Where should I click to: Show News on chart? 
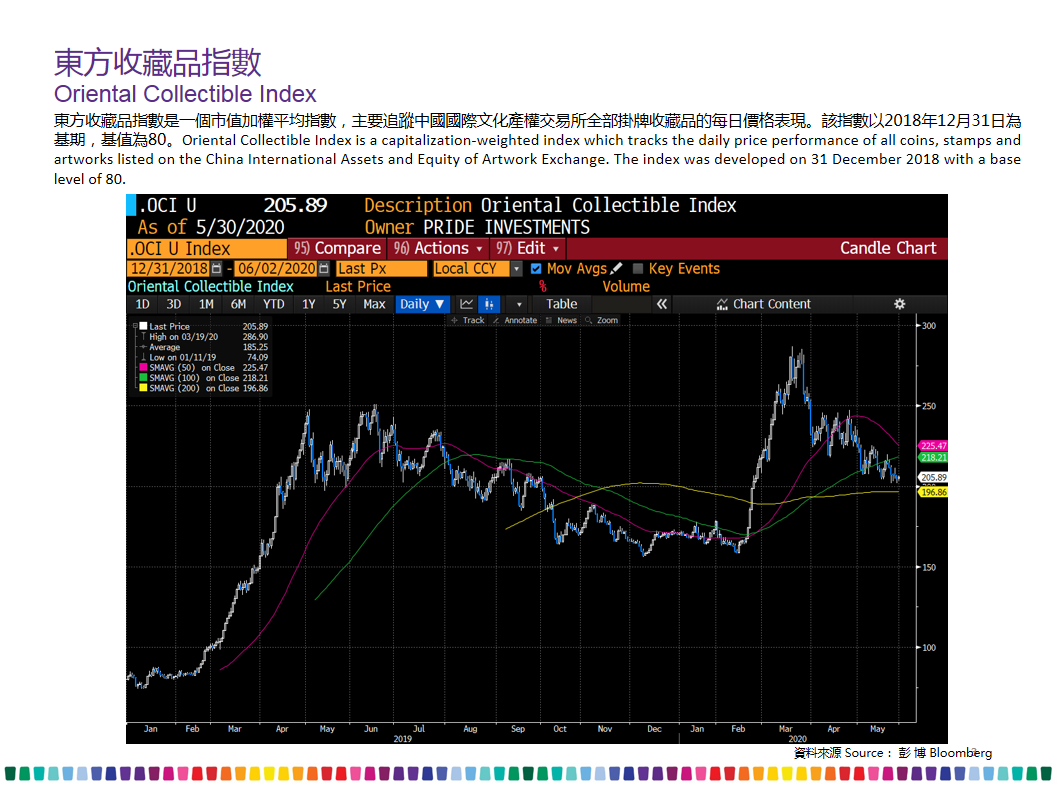click(x=561, y=320)
